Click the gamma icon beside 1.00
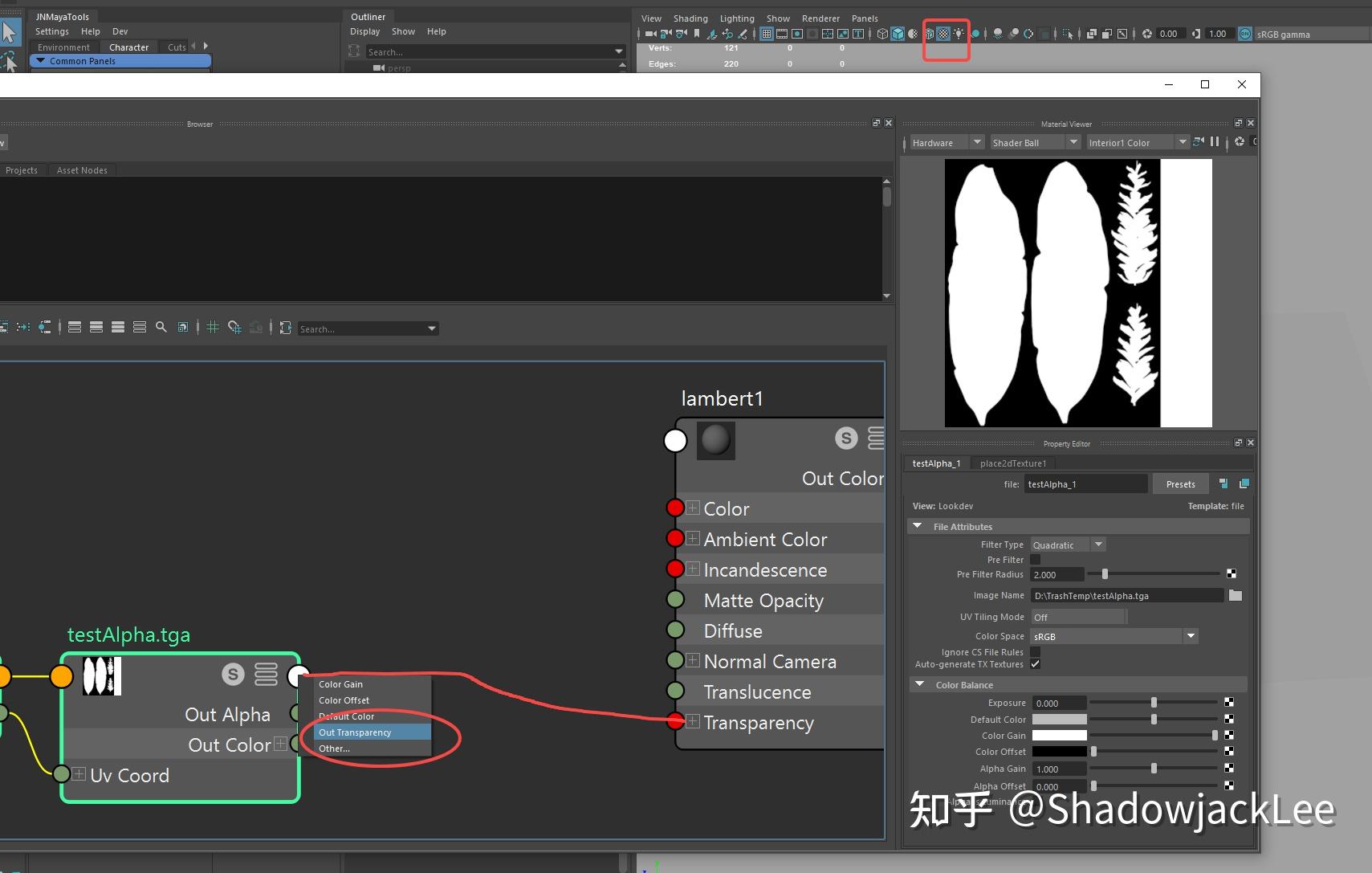This screenshot has width=1372, height=873. pyautogui.click(x=1196, y=34)
